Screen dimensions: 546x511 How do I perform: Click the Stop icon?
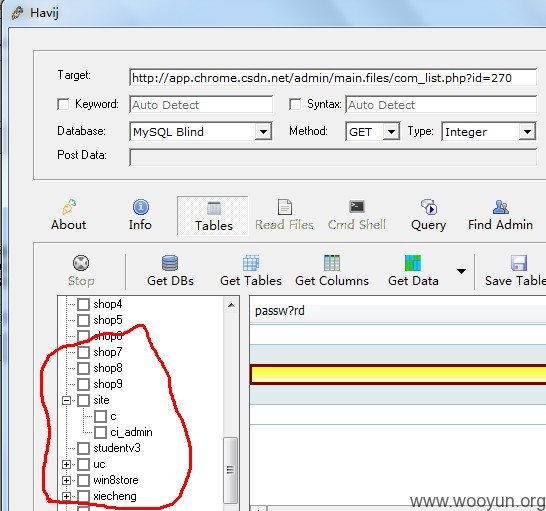(81, 263)
